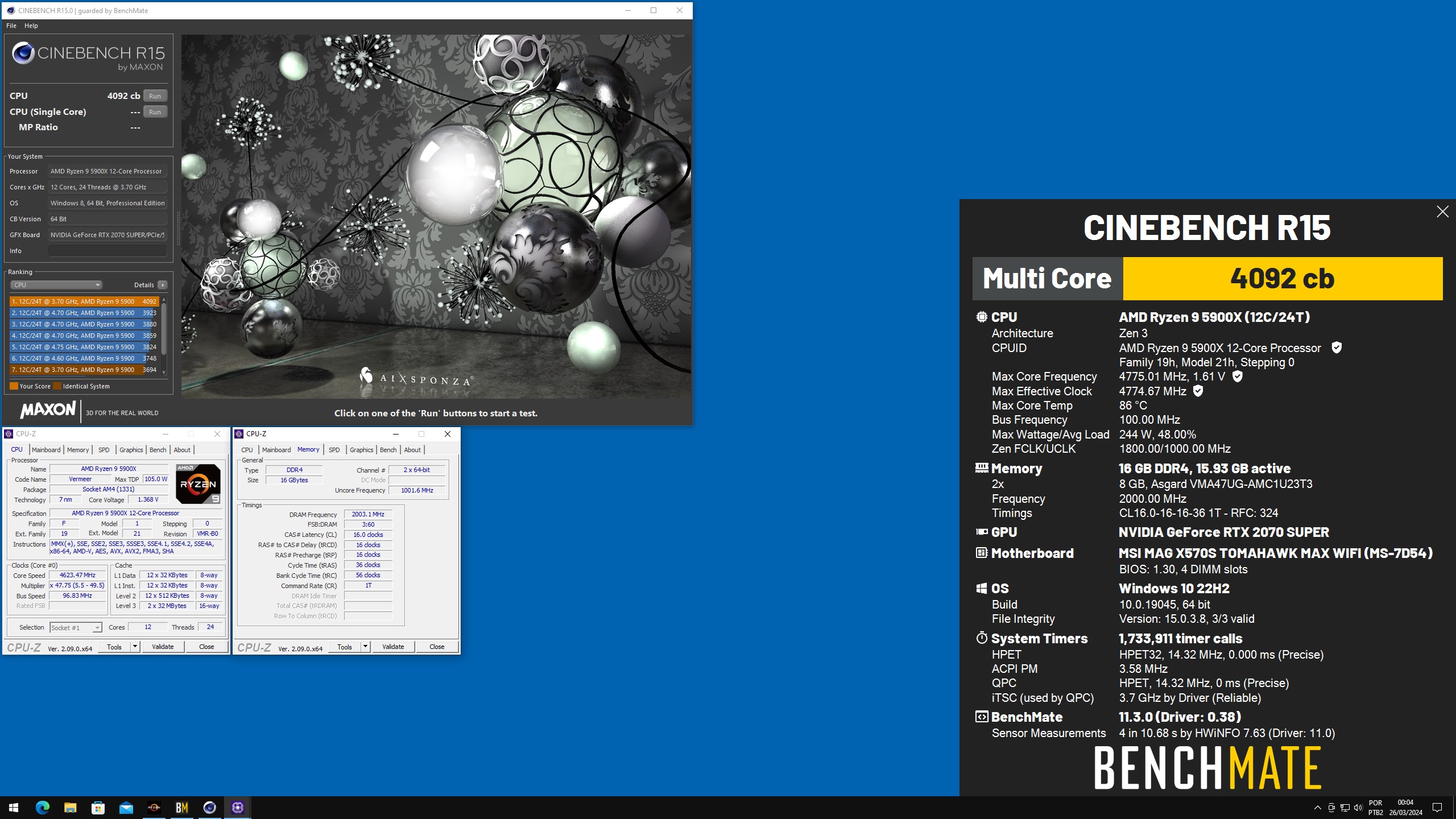Image resolution: width=1456 pixels, height=819 pixels.
Task: Switch to SPD tab in right CPU-Z window
Action: 334,450
